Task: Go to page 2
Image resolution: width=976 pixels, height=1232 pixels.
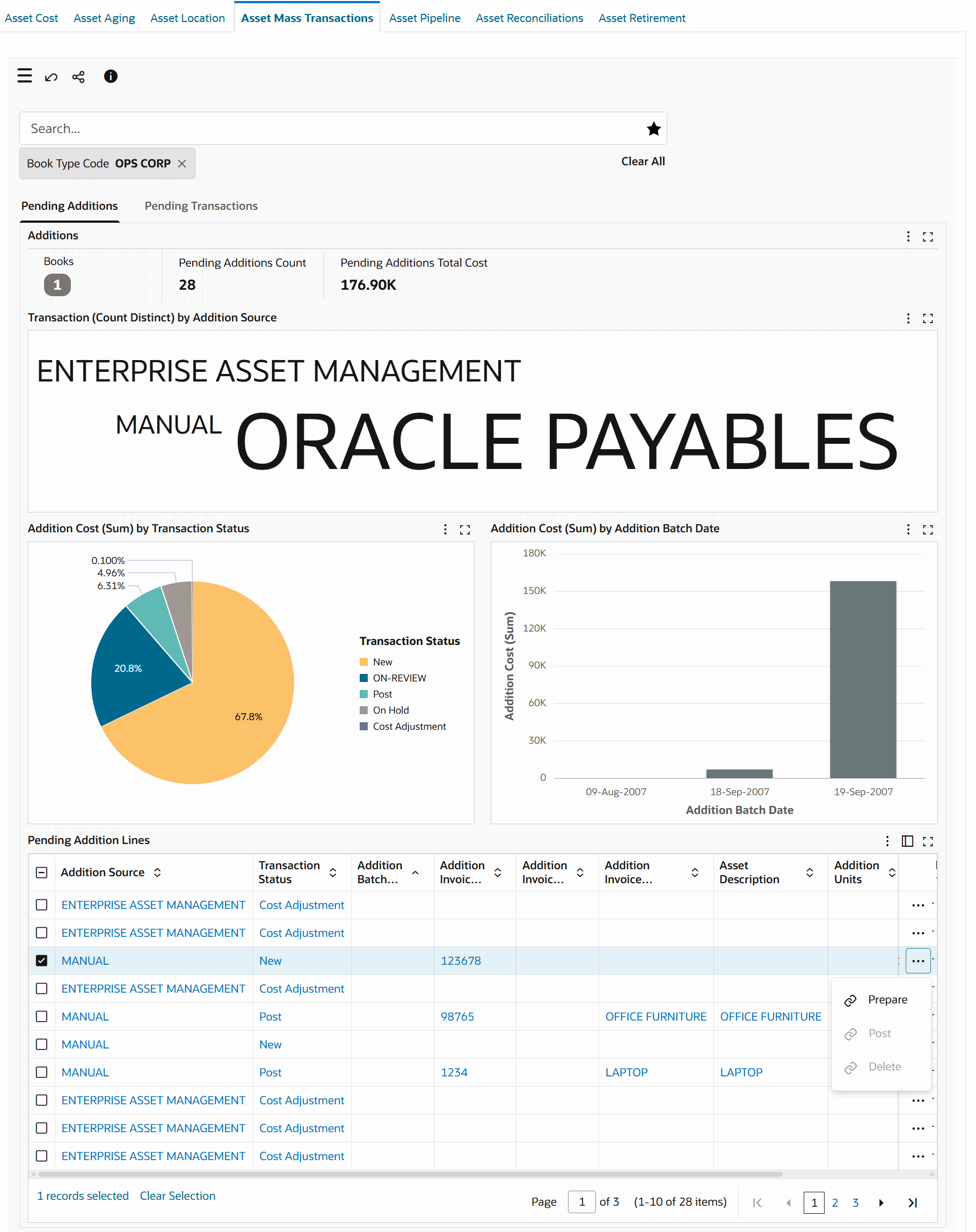Action: [x=835, y=1204]
